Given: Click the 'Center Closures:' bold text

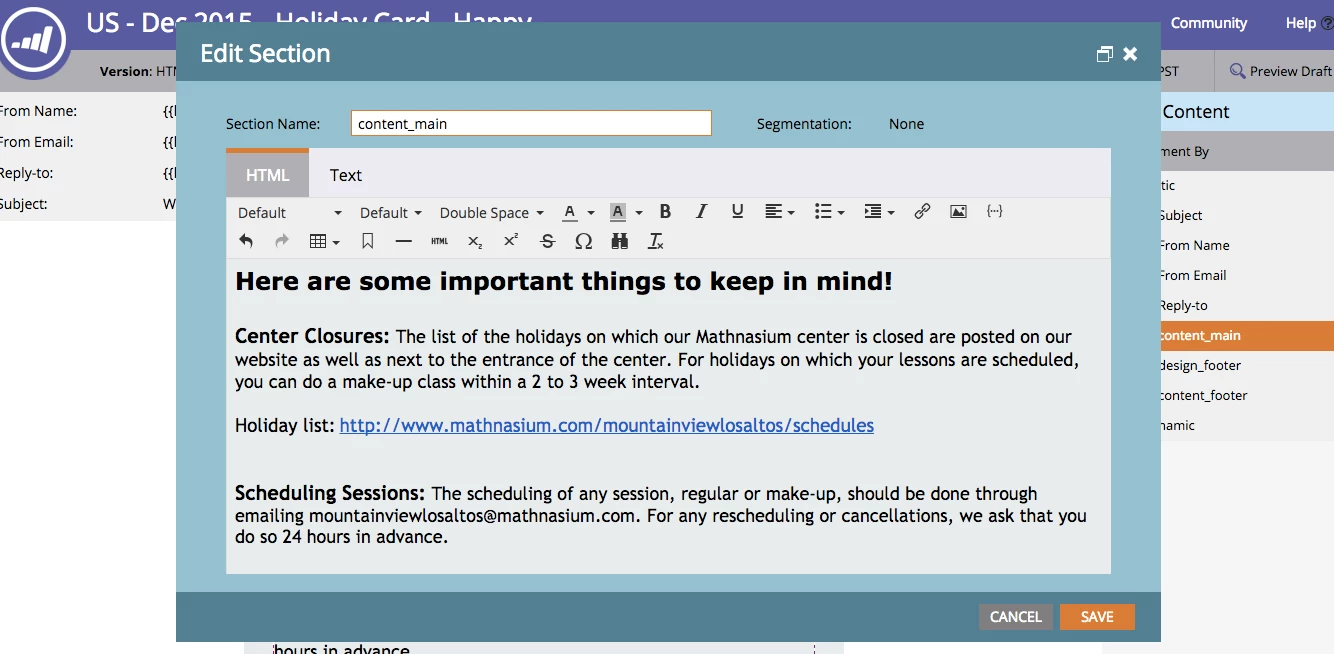Looking at the screenshot, I should point(313,336).
